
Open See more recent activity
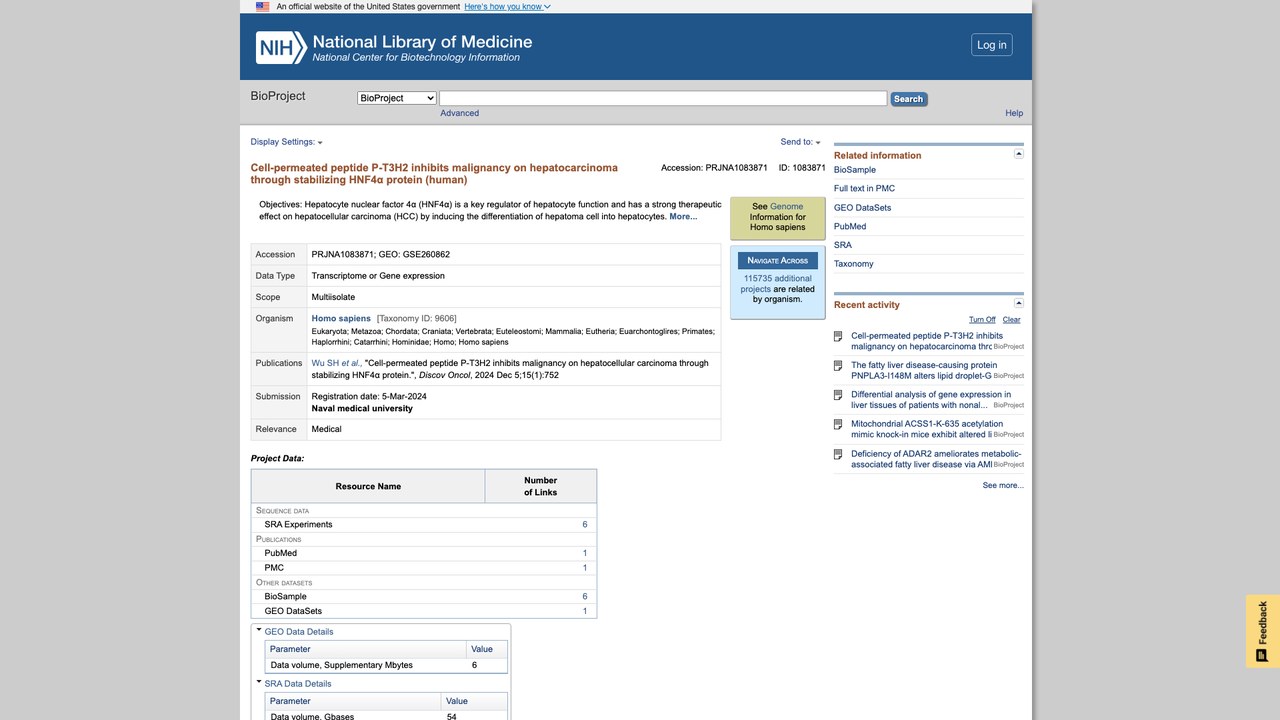pos(1003,485)
